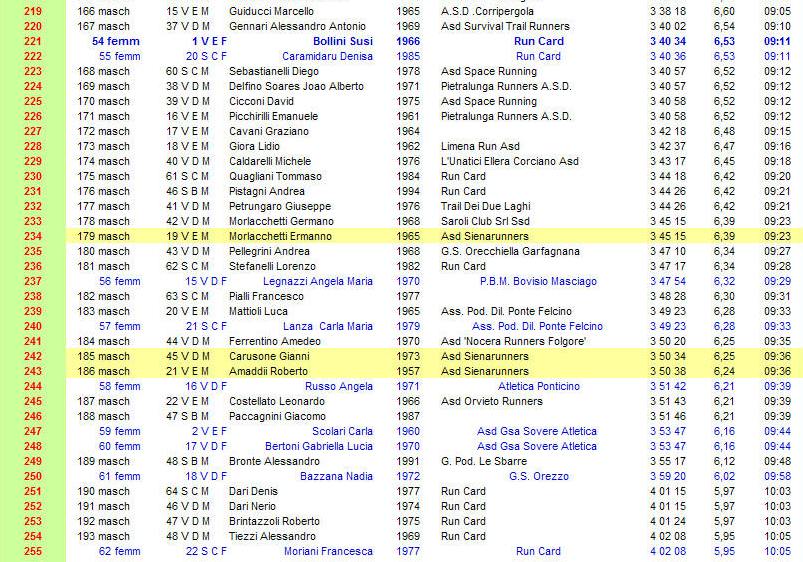Click row header 234
The height and width of the screenshot is (562, 803).
[x=33, y=236]
